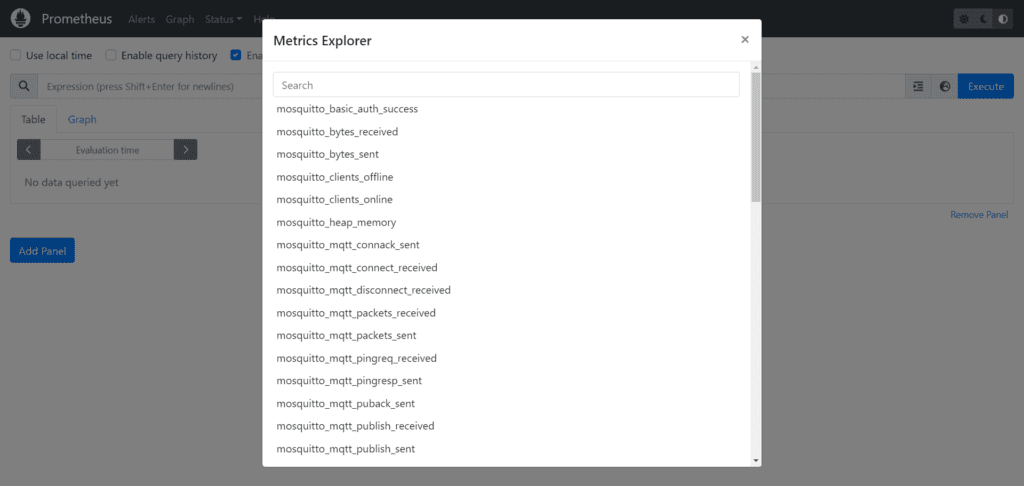
Task: Select the Graph panel tab
Action: point(82,120)
